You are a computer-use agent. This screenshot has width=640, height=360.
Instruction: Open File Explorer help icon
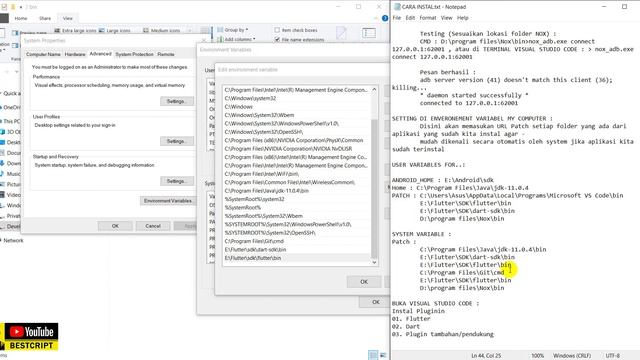pos(384,18)
